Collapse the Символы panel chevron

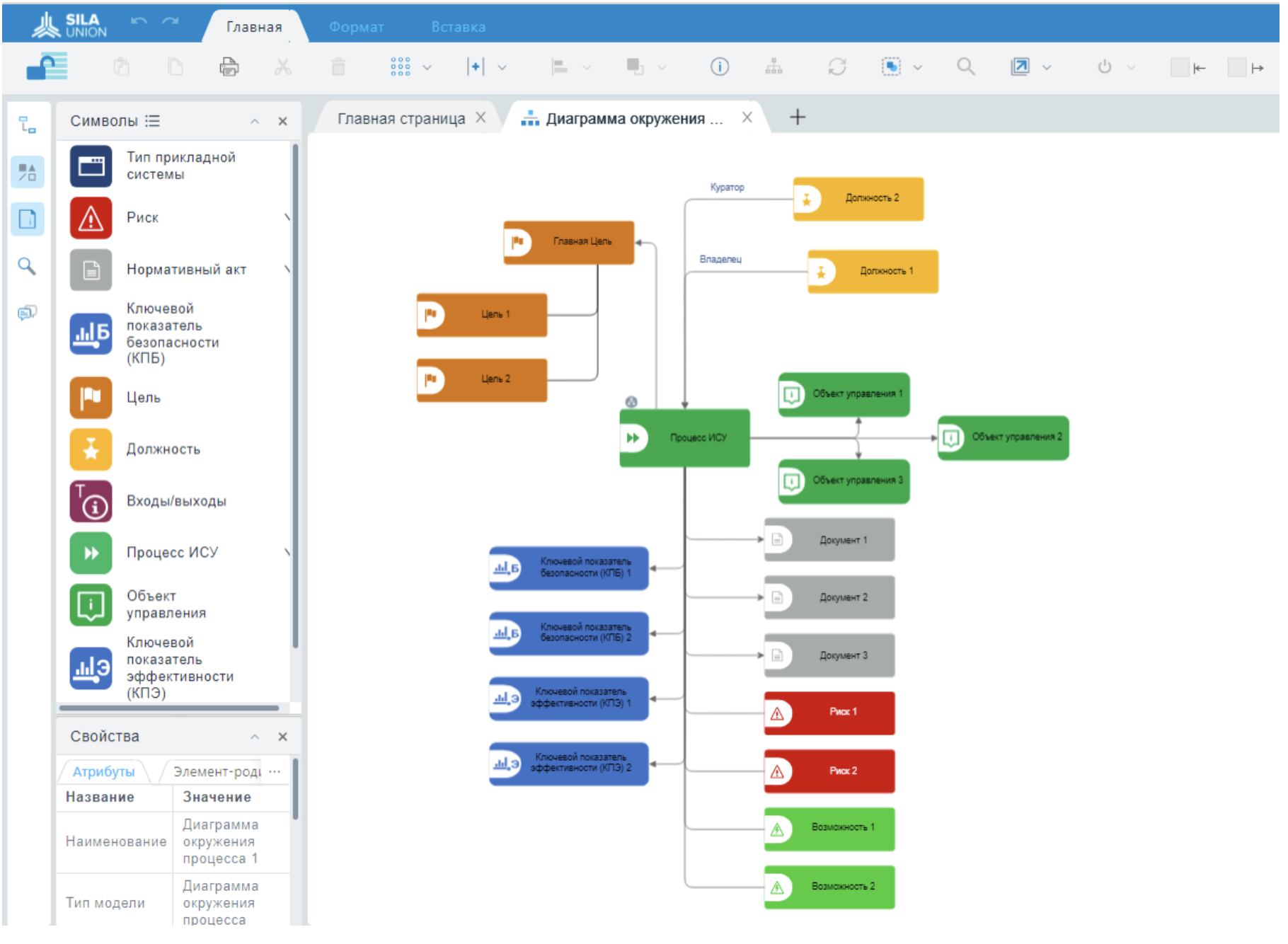click(x=255, y=122)
